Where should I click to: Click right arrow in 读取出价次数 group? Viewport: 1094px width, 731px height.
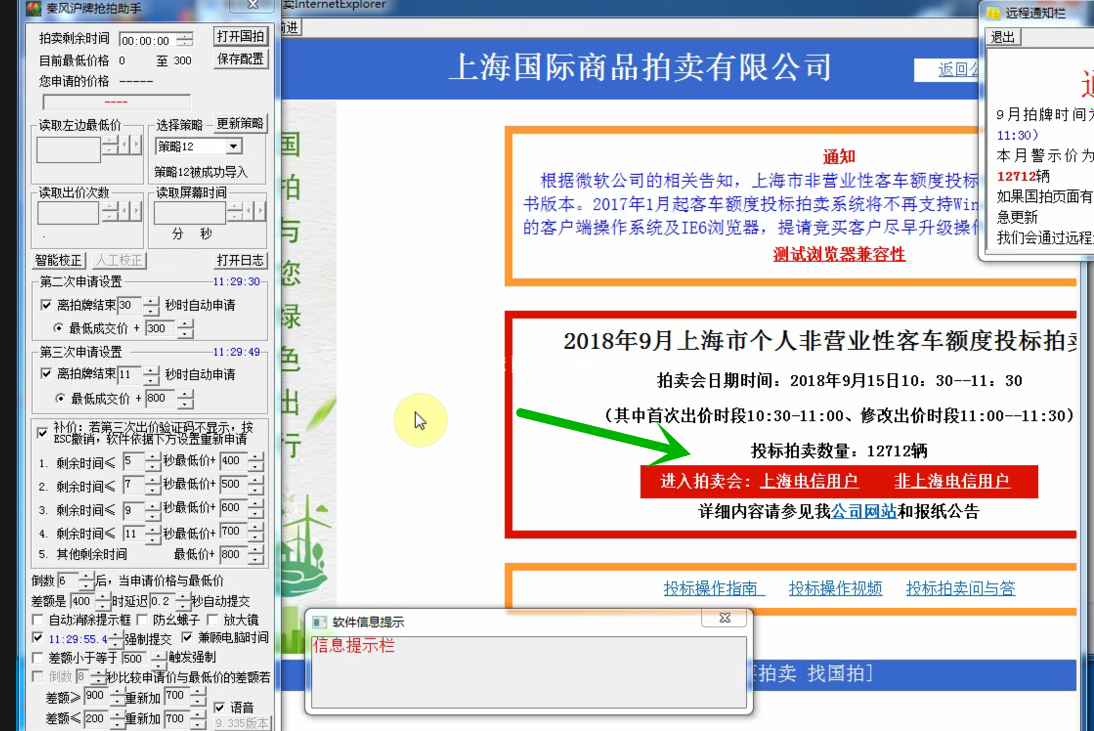(x=136, y=210)
